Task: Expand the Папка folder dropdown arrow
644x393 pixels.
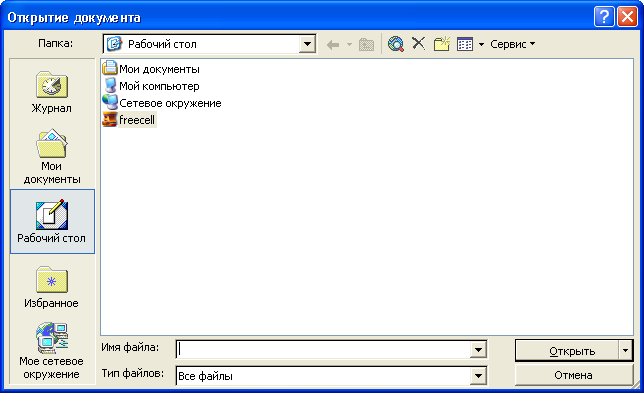Action: coord(307,44)
